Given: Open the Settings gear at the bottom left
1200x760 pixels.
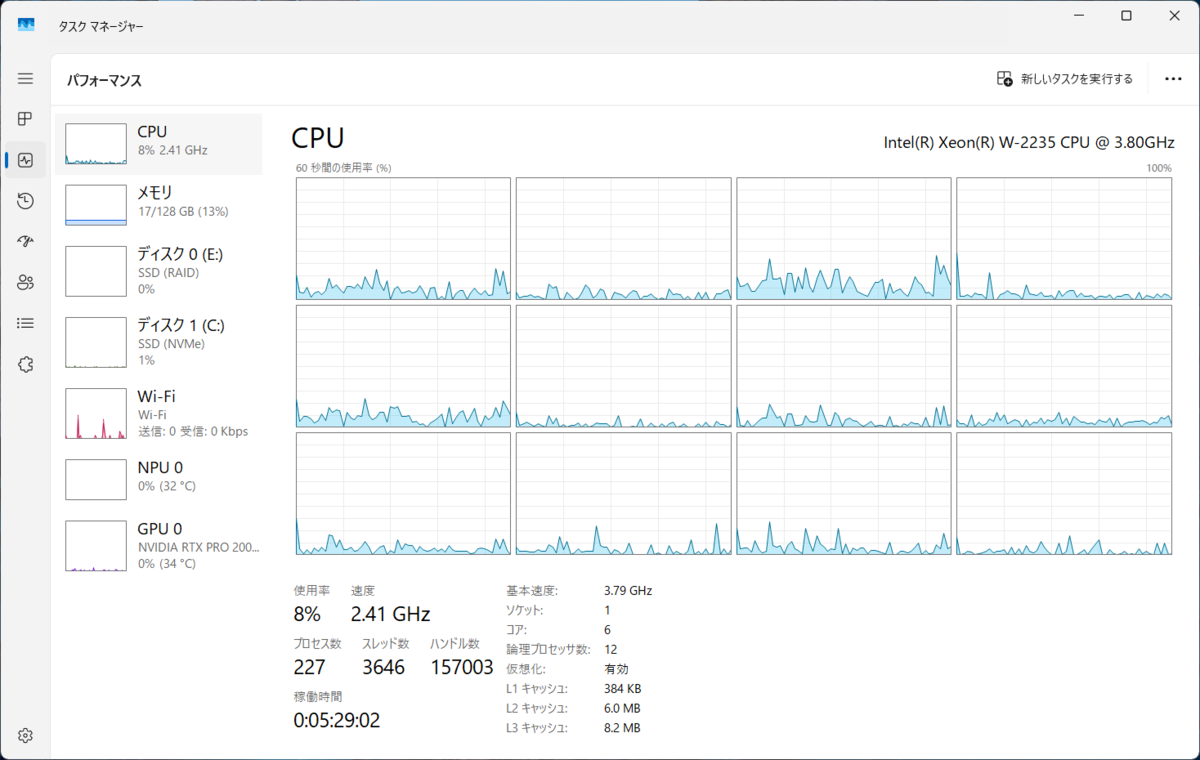Looking at the screenshot, I should point(25,735).
